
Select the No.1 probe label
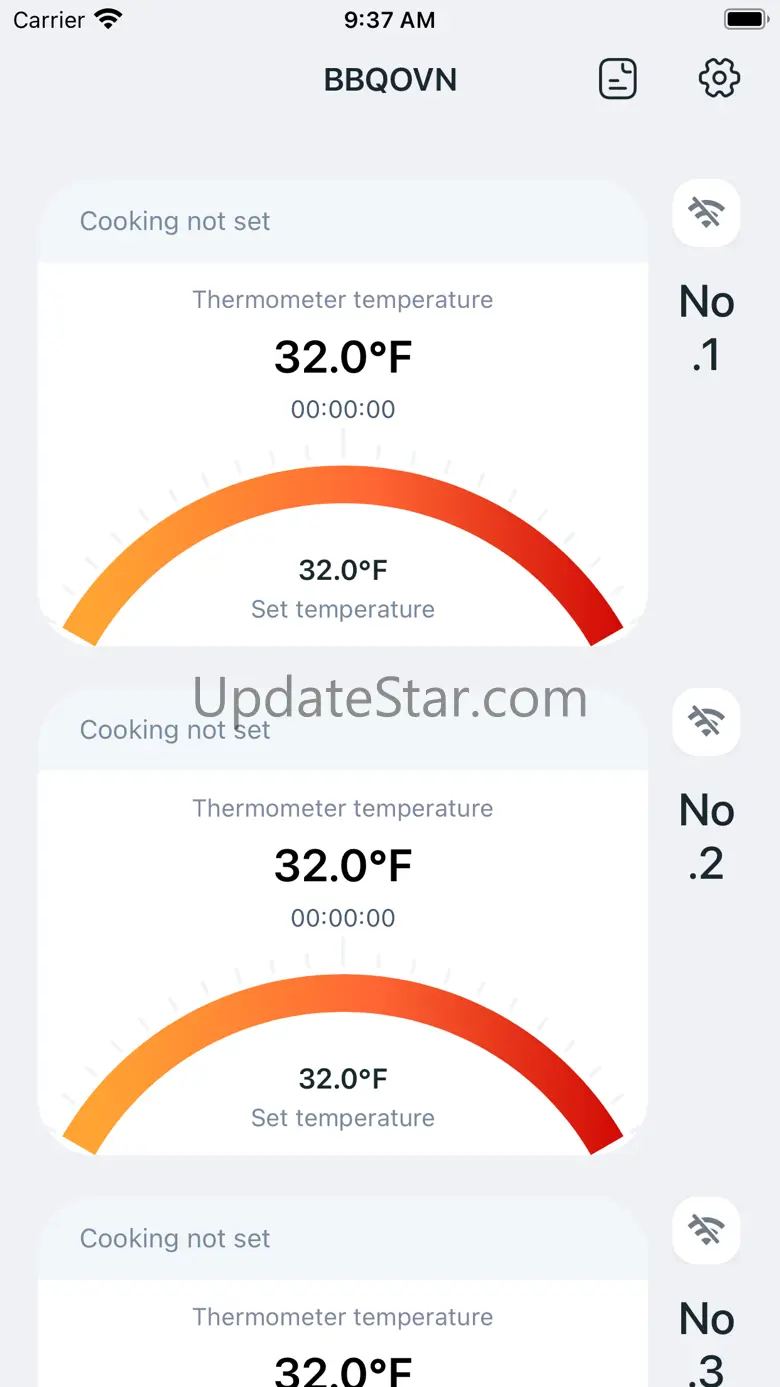click(707, 328)
